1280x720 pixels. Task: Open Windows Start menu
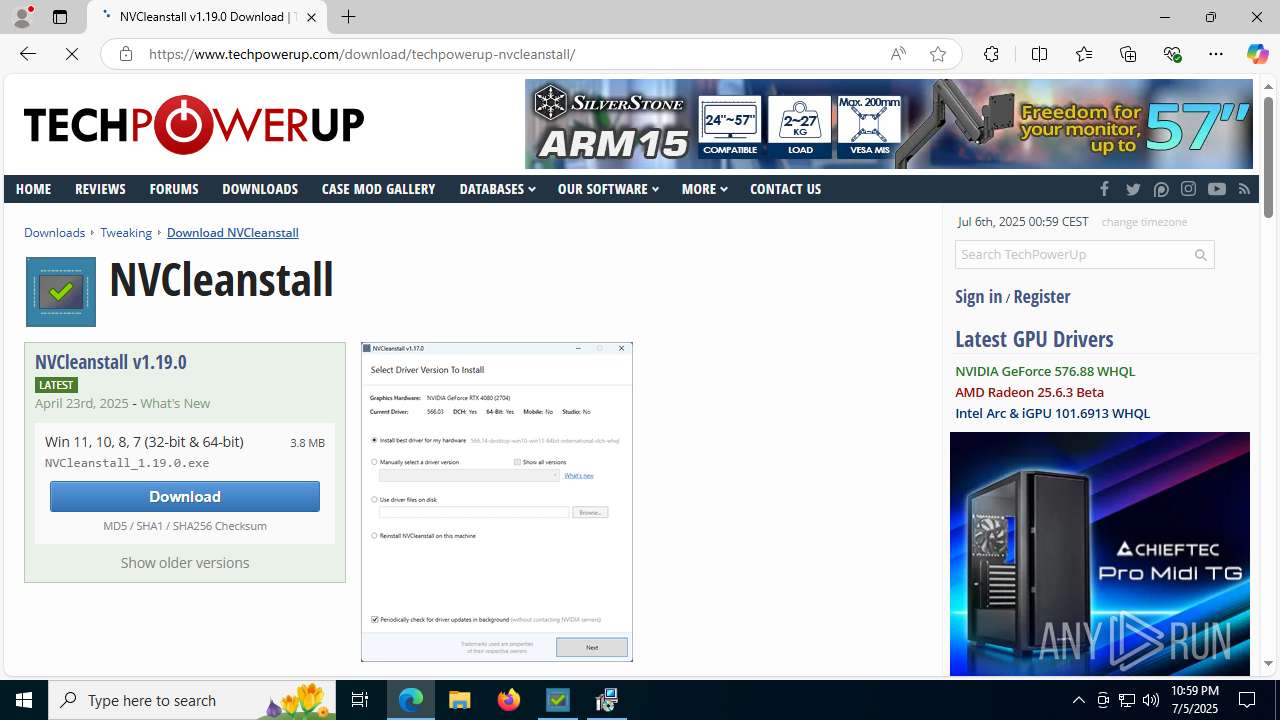24,700
